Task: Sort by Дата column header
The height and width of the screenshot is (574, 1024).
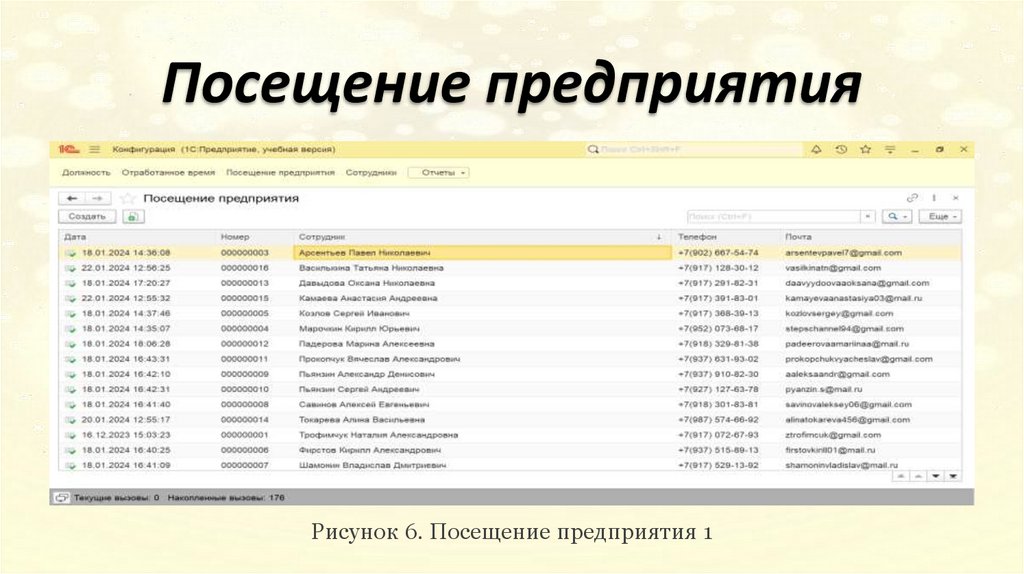Action: [x=137, y=237]
